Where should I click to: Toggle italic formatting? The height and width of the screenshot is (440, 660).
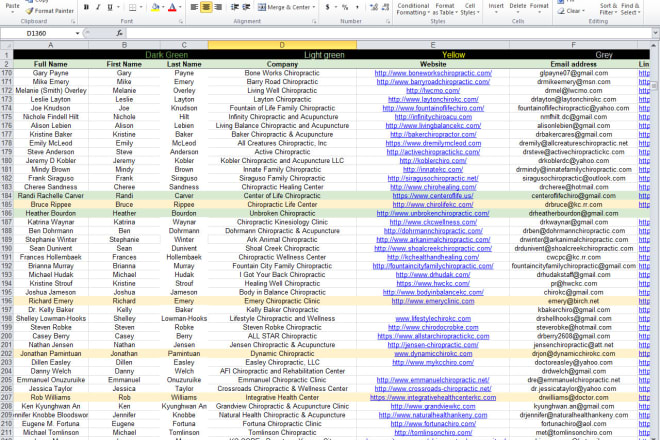click(98, 7)
